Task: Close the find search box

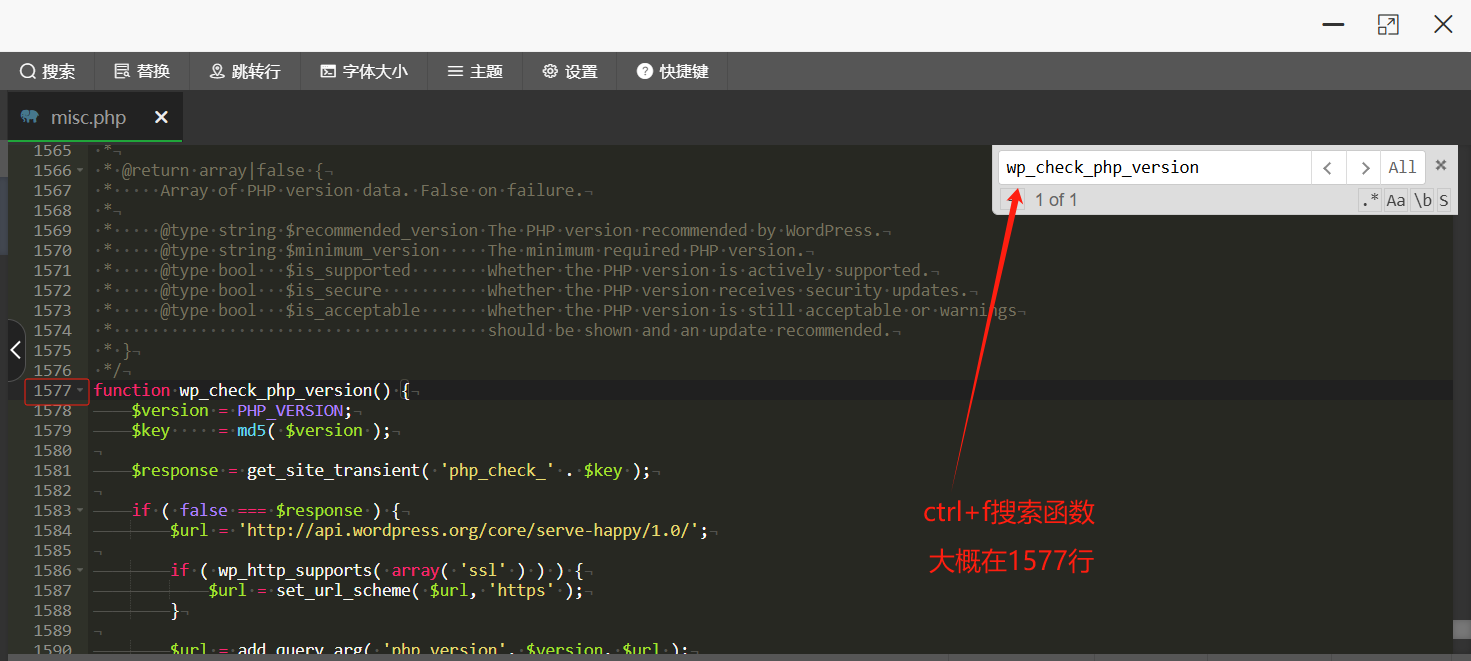Action: (x=1441, y=165)
